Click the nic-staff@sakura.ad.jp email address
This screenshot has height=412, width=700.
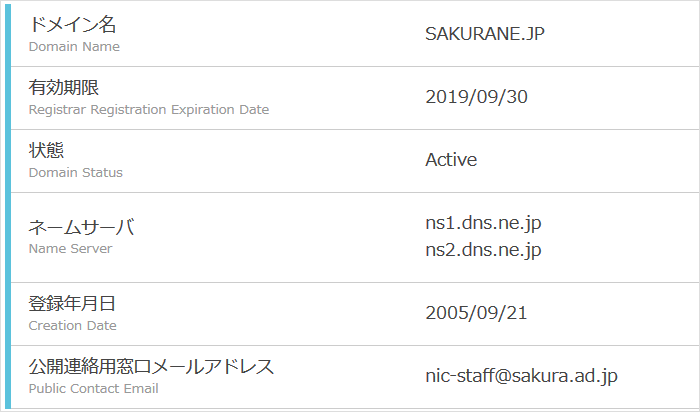pos(521,376)
